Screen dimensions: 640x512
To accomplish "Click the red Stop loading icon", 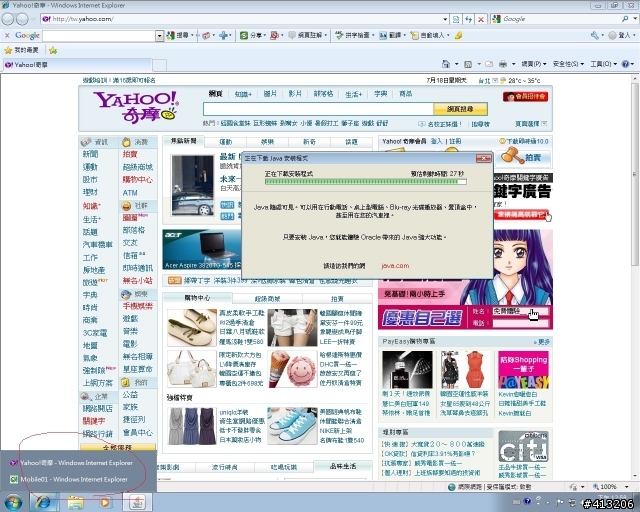I will pyautogui.click(x=481, y=19).
